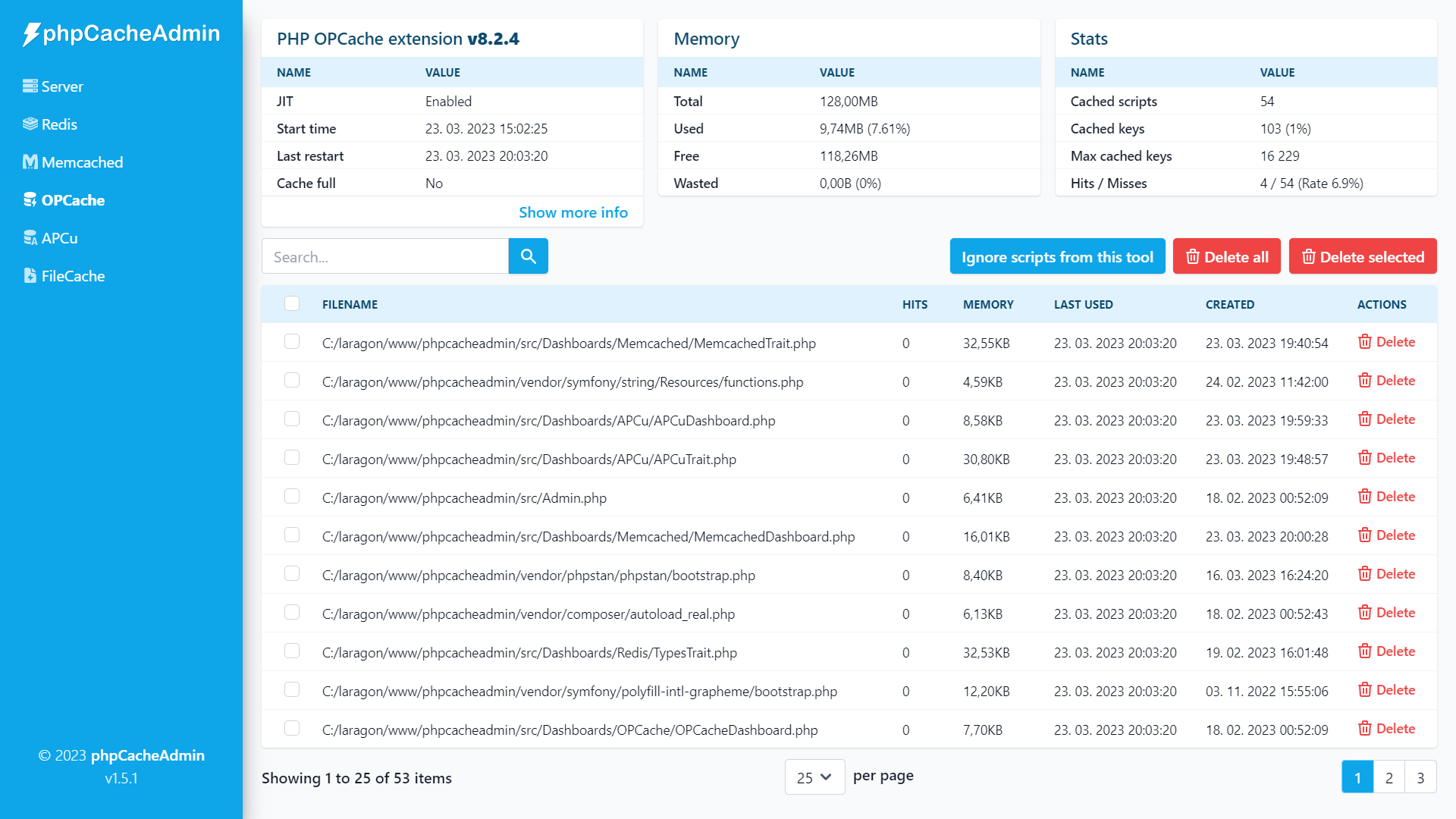Click trash icon for Admin.php row
The image size is (1456, 819).
click(x=1364, y=497)
